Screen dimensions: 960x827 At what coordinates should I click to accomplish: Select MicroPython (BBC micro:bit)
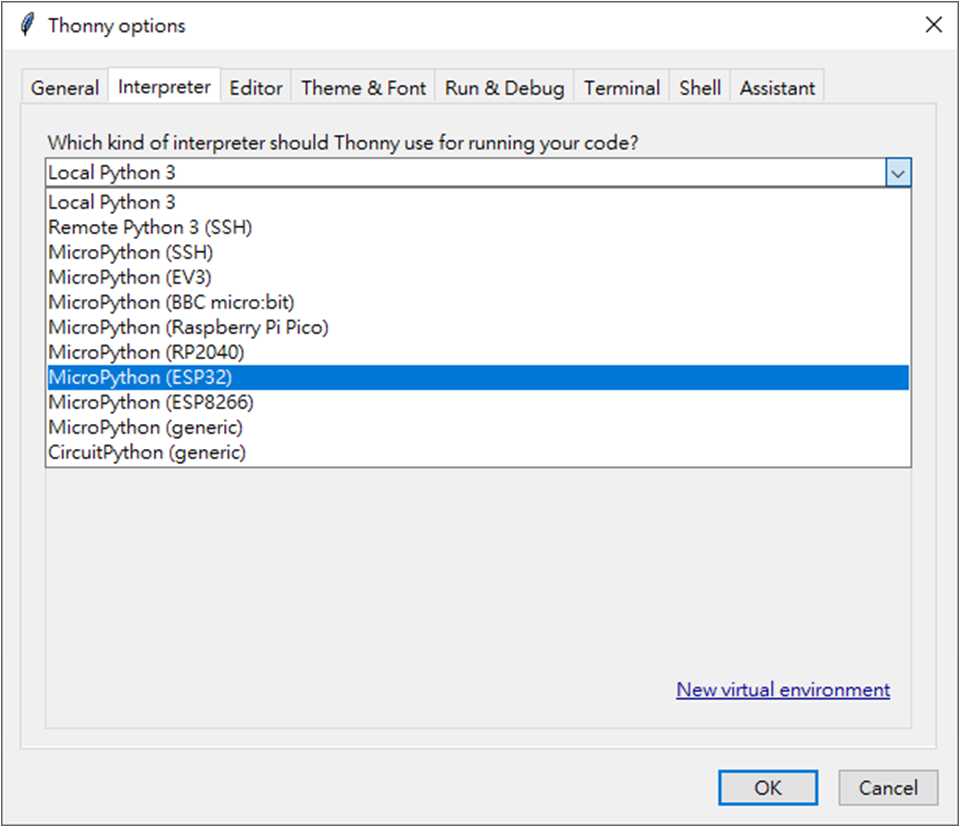(478, 302)
